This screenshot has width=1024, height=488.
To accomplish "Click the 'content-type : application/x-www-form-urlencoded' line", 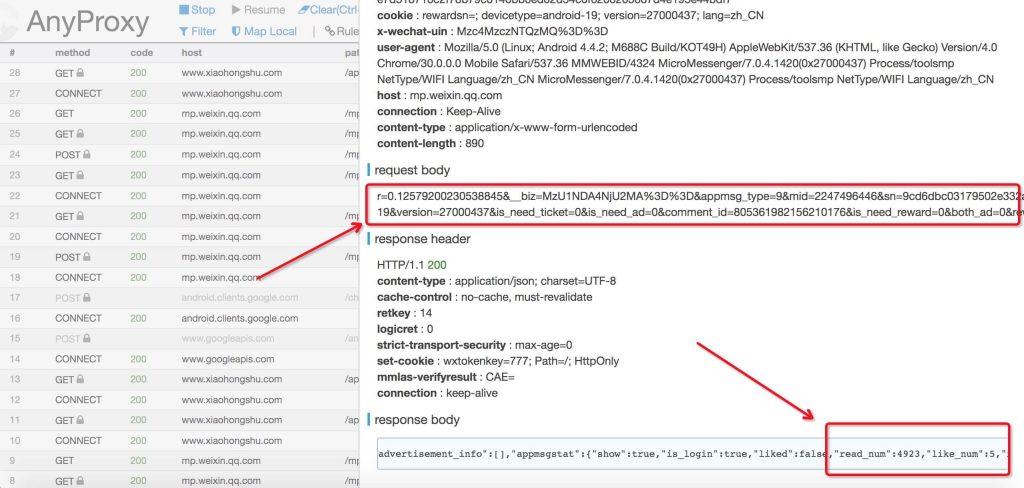I will 507,127.
